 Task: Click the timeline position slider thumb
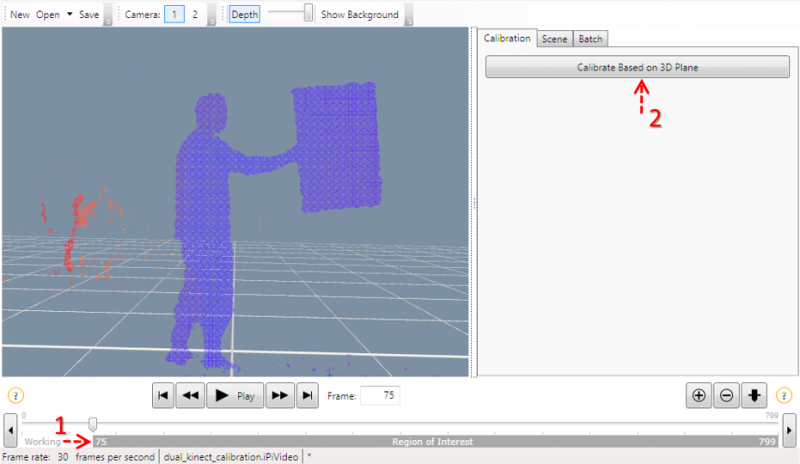pyautogui.click(x=92, y=424)
